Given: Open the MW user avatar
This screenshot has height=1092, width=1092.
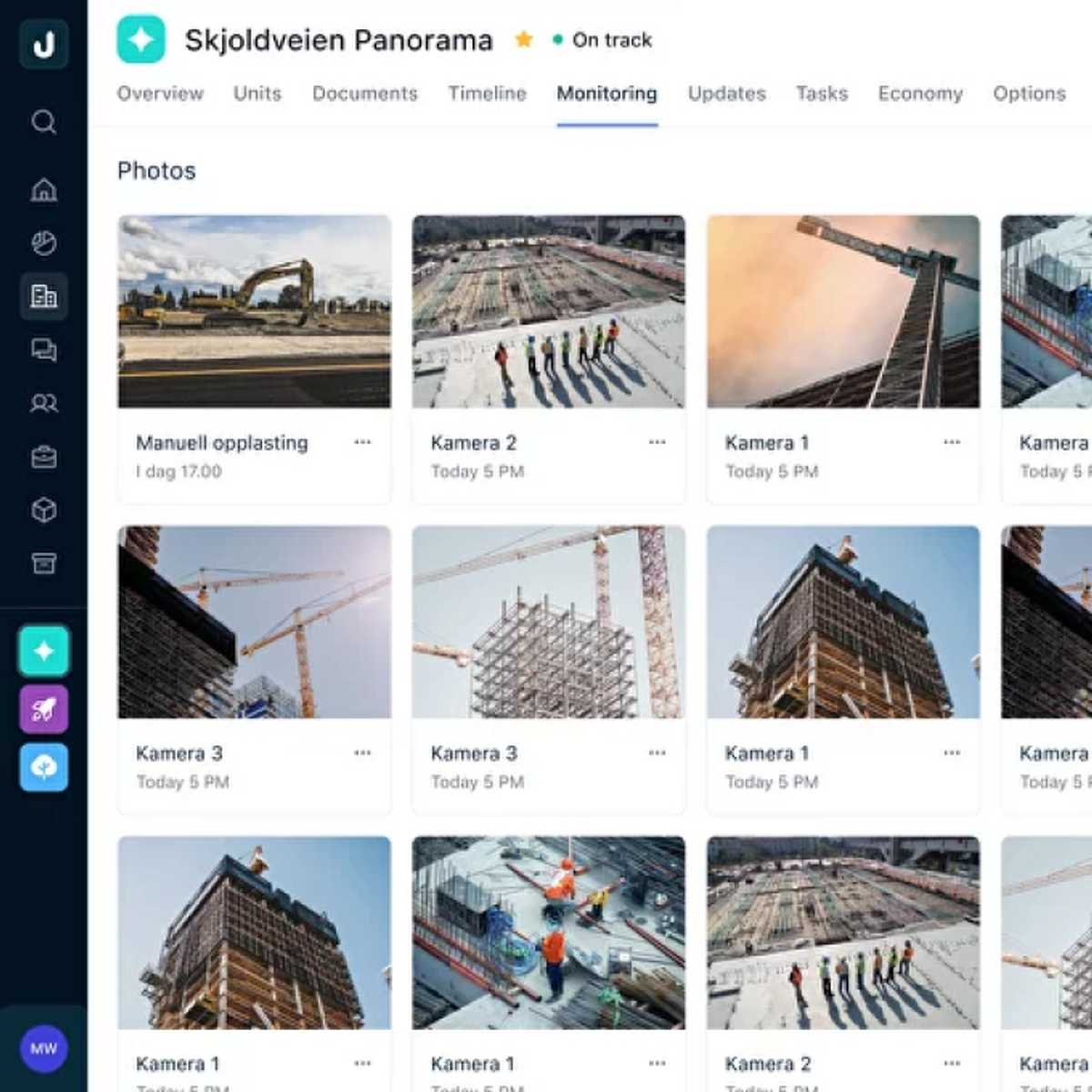Looking at the screenshot, I should 44,1049.
